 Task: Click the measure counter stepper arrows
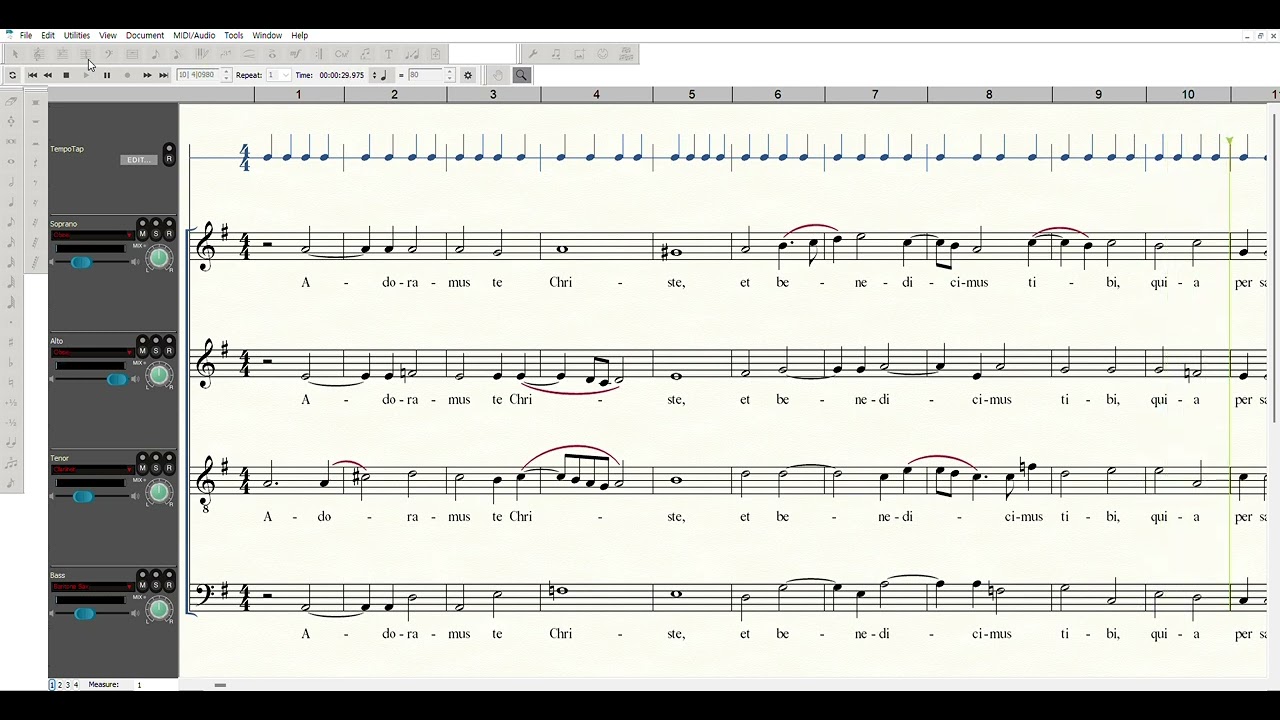tap(227, 75)
